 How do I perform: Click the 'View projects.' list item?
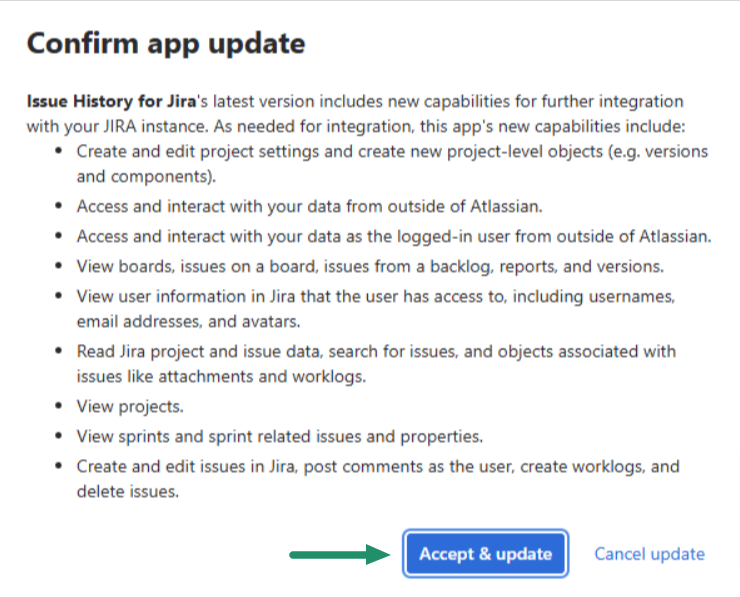click(130, 407)
